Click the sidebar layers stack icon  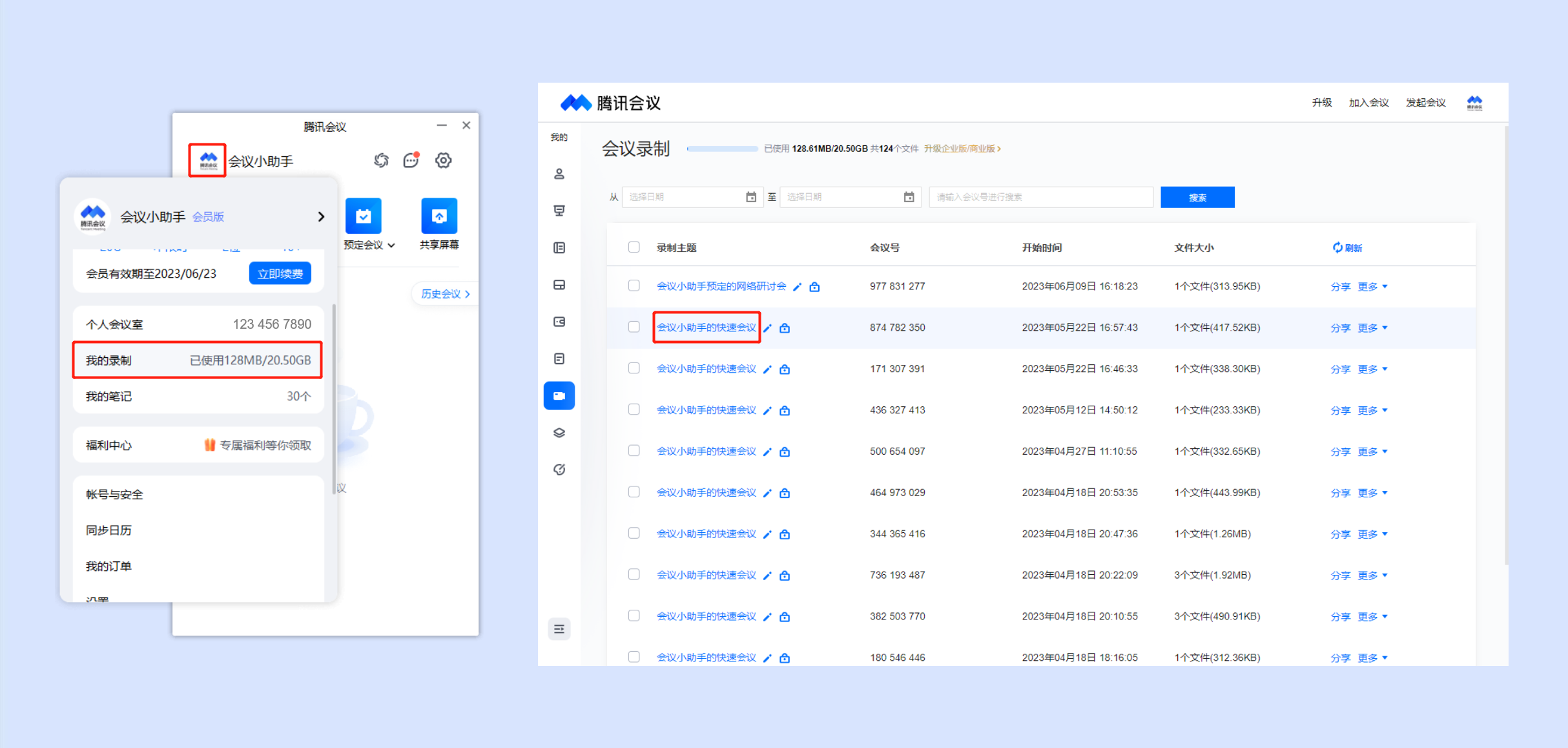coord(559,433)
